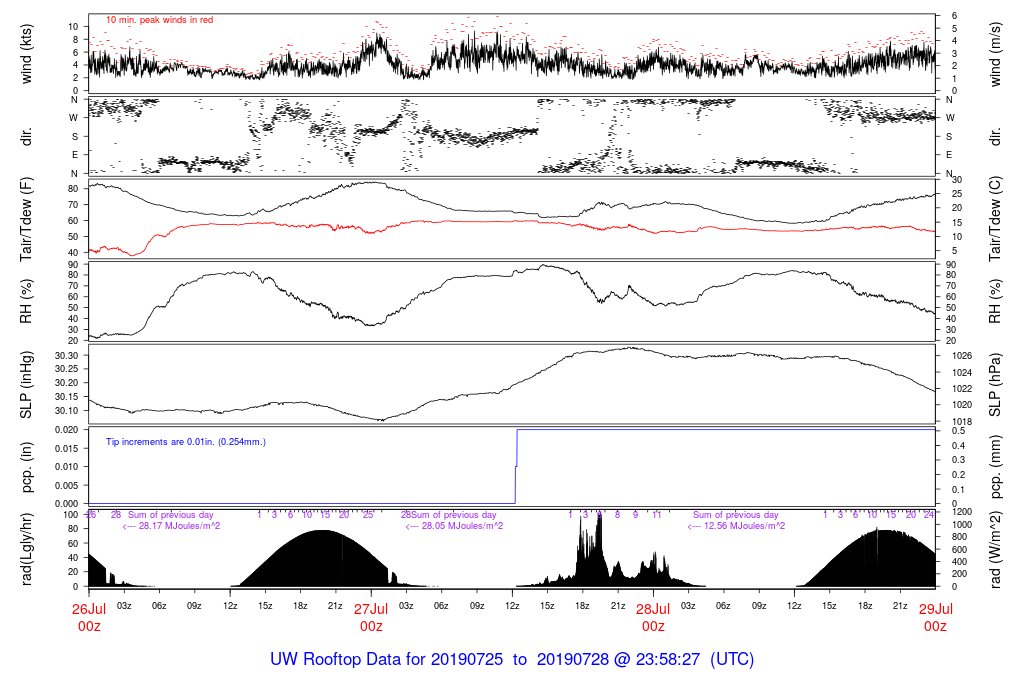Screen dimensions: 1024x700
Task: Click the '00z' label under 28Jul
Action: (x=653, y=627)
